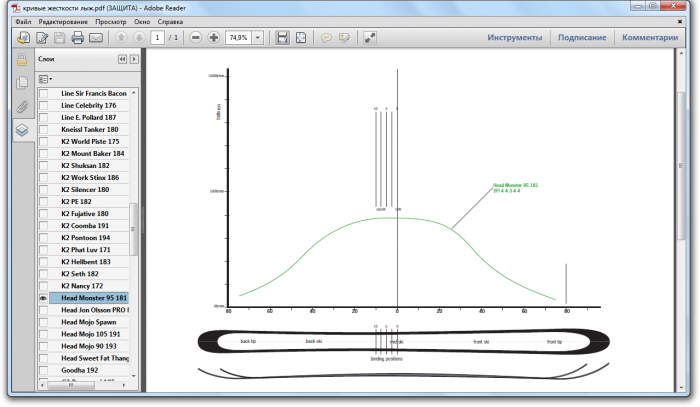Toggle visibility box for K2 Coomba 191

(43, 226)
